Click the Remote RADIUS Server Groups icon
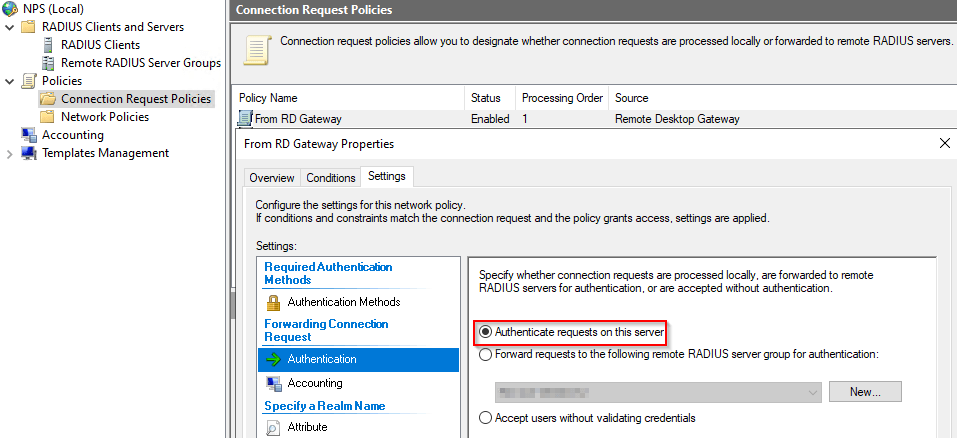Image resolution: width=957 pixels, height=438 pixels. tap(47, 63)
